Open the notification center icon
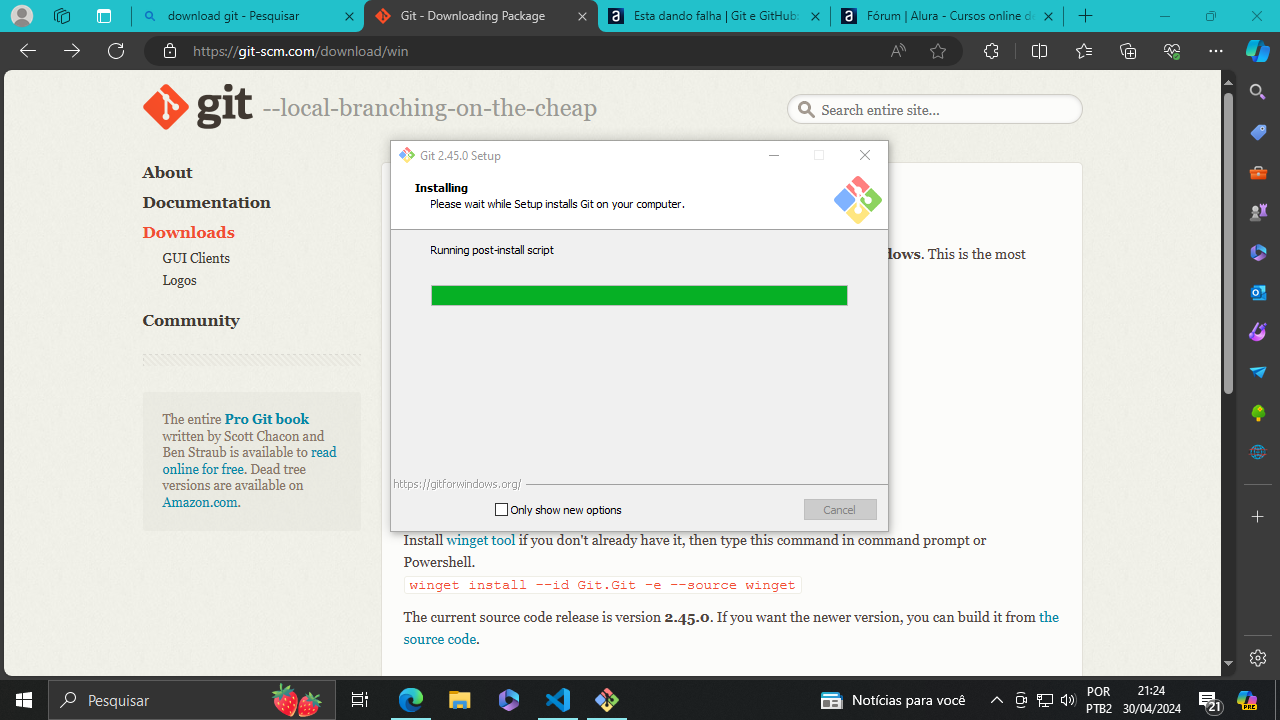Image resolution: width=1280 pixels, height=720 pixels. tap(1210, 701)
